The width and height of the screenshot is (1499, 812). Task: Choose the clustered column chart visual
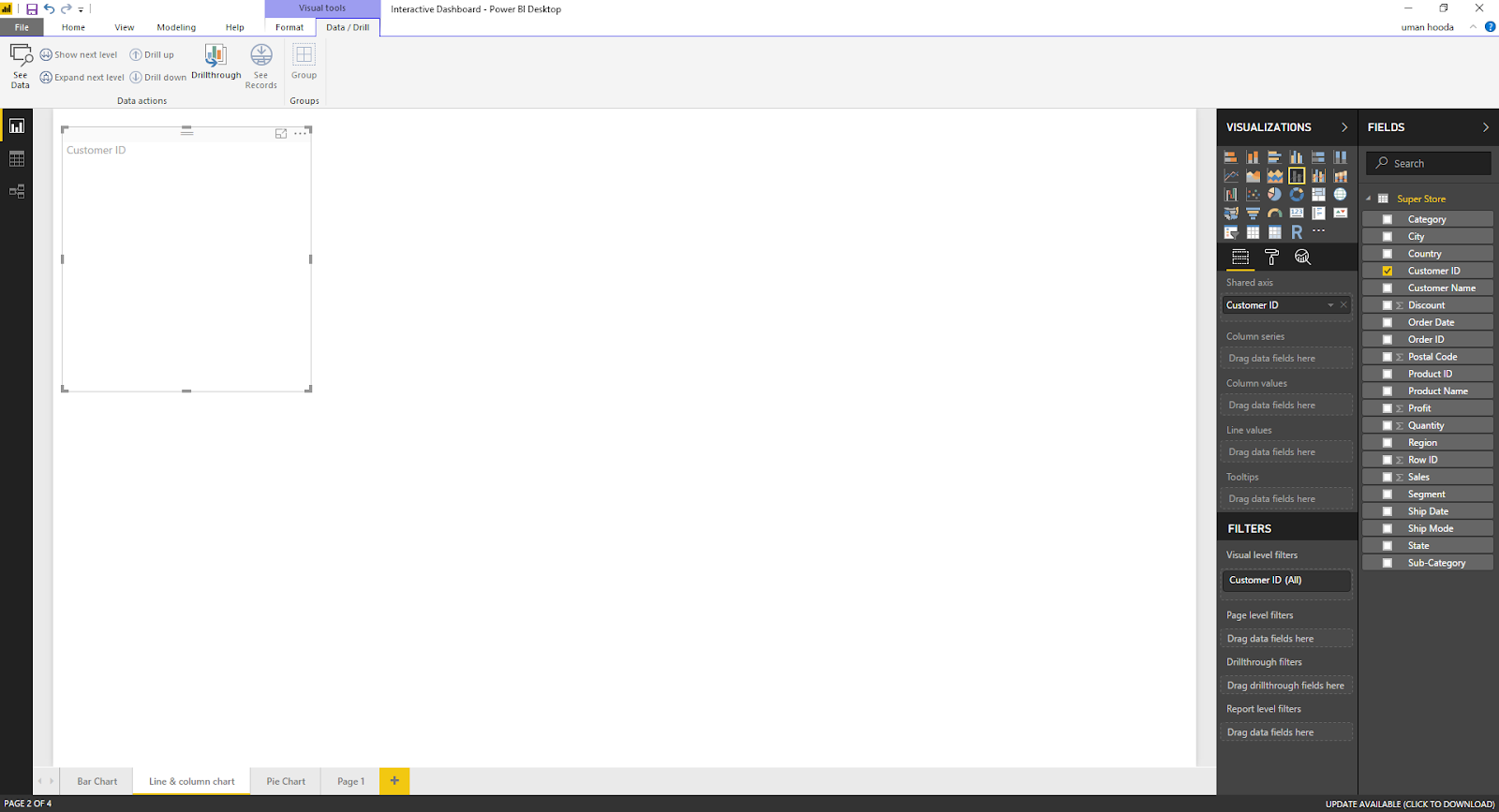[x=1297, y=157]
